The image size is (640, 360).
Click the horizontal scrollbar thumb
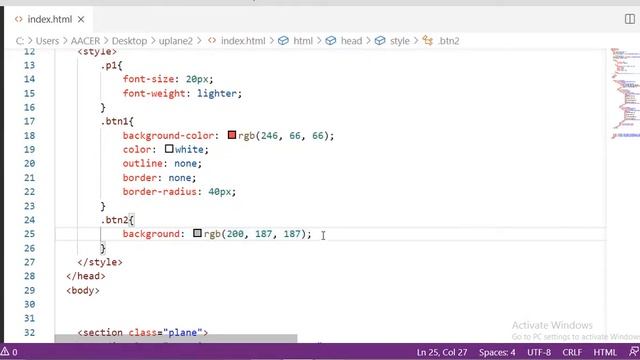176,338
